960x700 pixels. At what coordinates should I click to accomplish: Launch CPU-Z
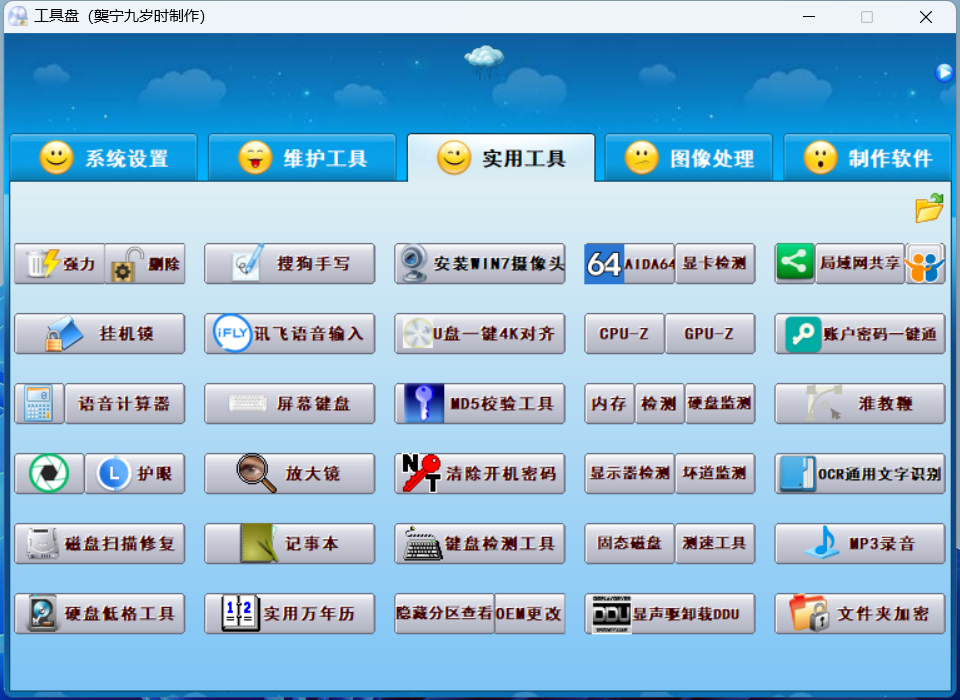pos(624,334)
